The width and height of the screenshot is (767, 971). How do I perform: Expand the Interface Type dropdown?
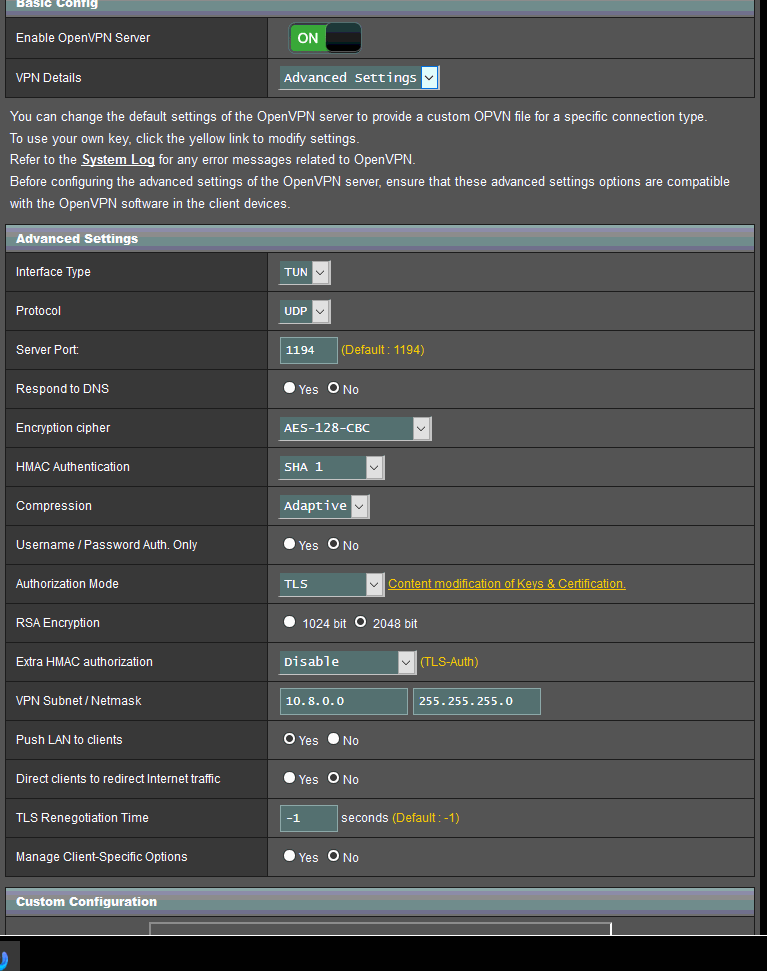click(305, 272)
